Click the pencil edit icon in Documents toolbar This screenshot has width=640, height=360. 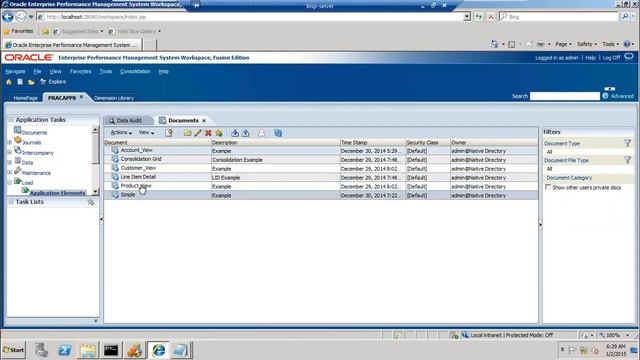click(x=198, y=133)
